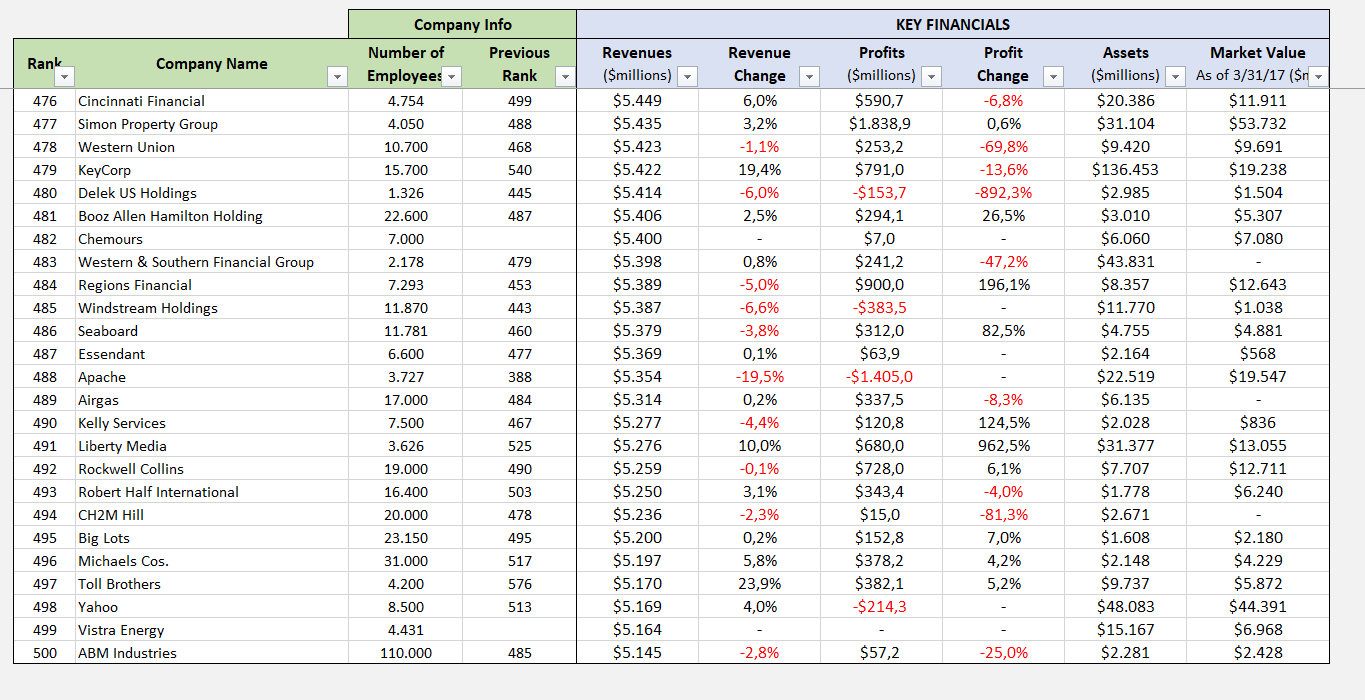Click the "Michaels Cos." company cell
This screenshot has width=1365, height=700.
coord(212,561)
